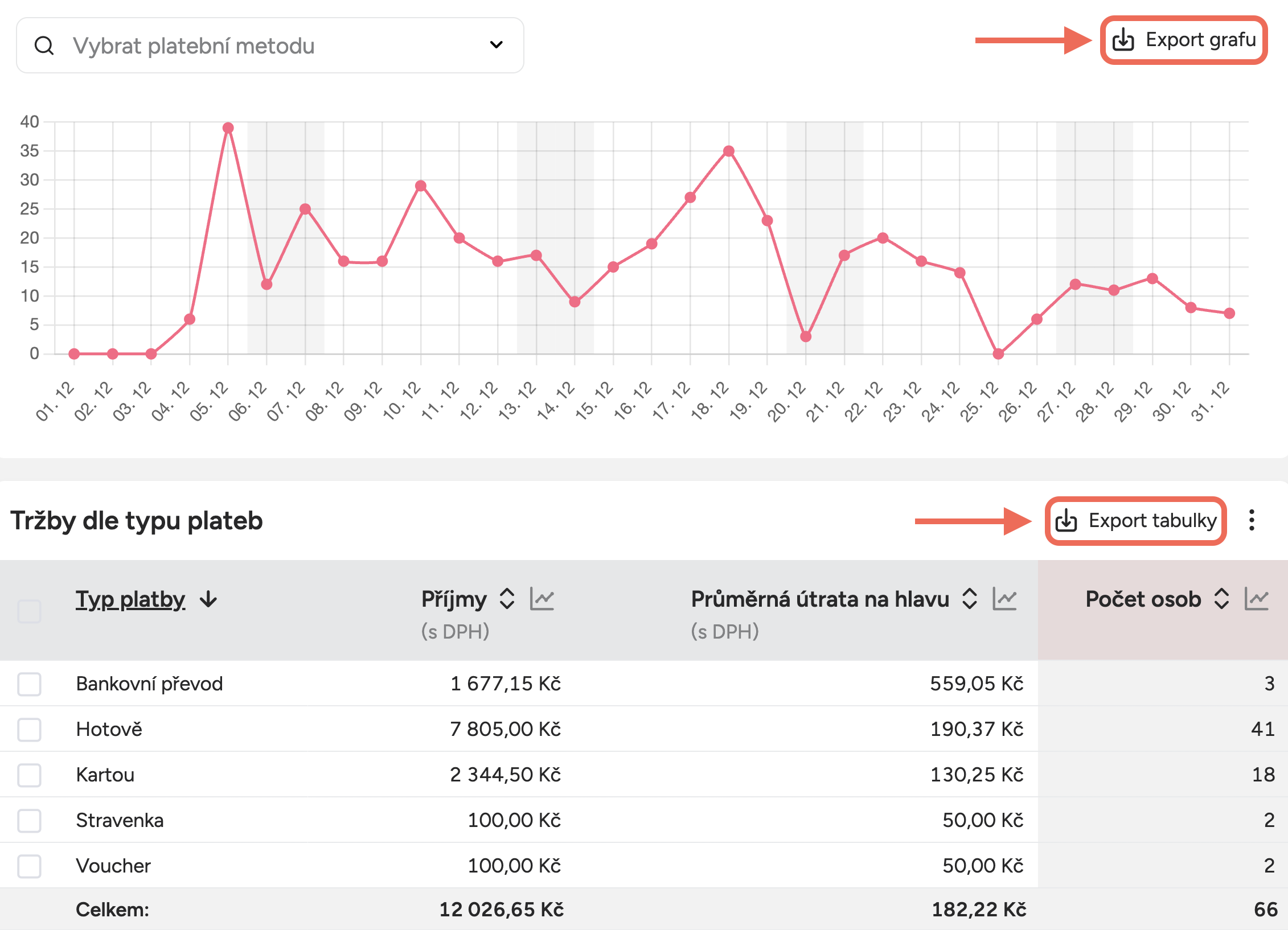
Task: Sort by Příjmy using sort arrows
Action: [507, 599]
